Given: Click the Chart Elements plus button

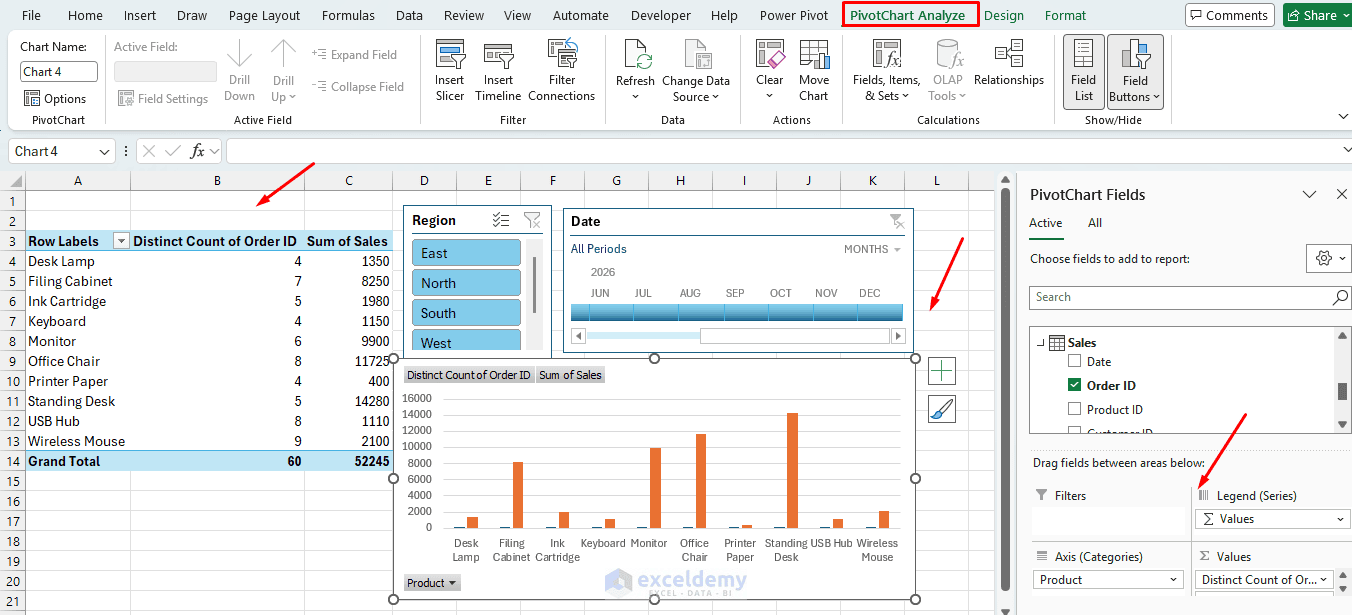Looking at the screenshot, I should (x=942, y=371).
